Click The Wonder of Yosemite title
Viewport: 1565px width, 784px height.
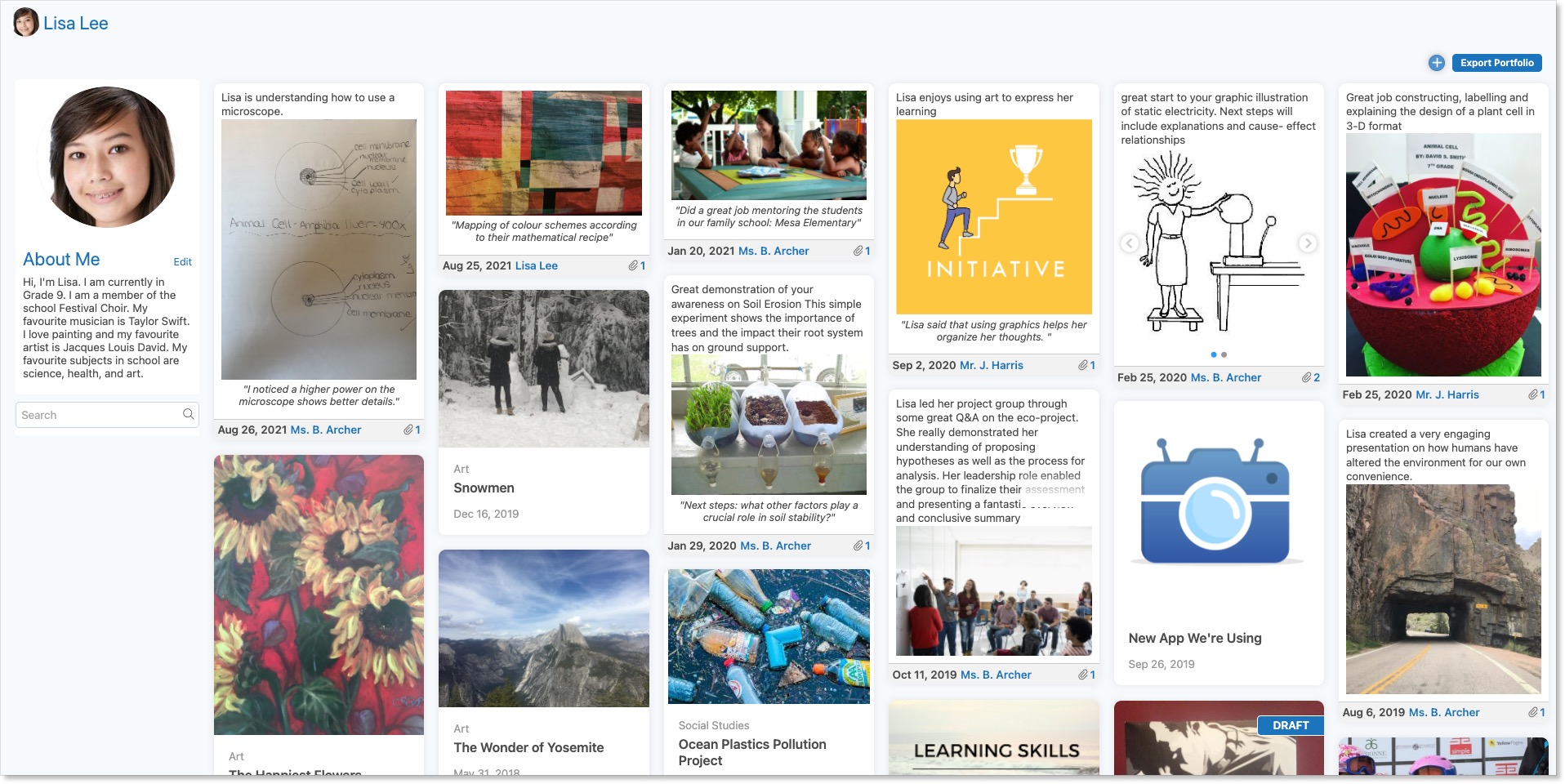528,747
